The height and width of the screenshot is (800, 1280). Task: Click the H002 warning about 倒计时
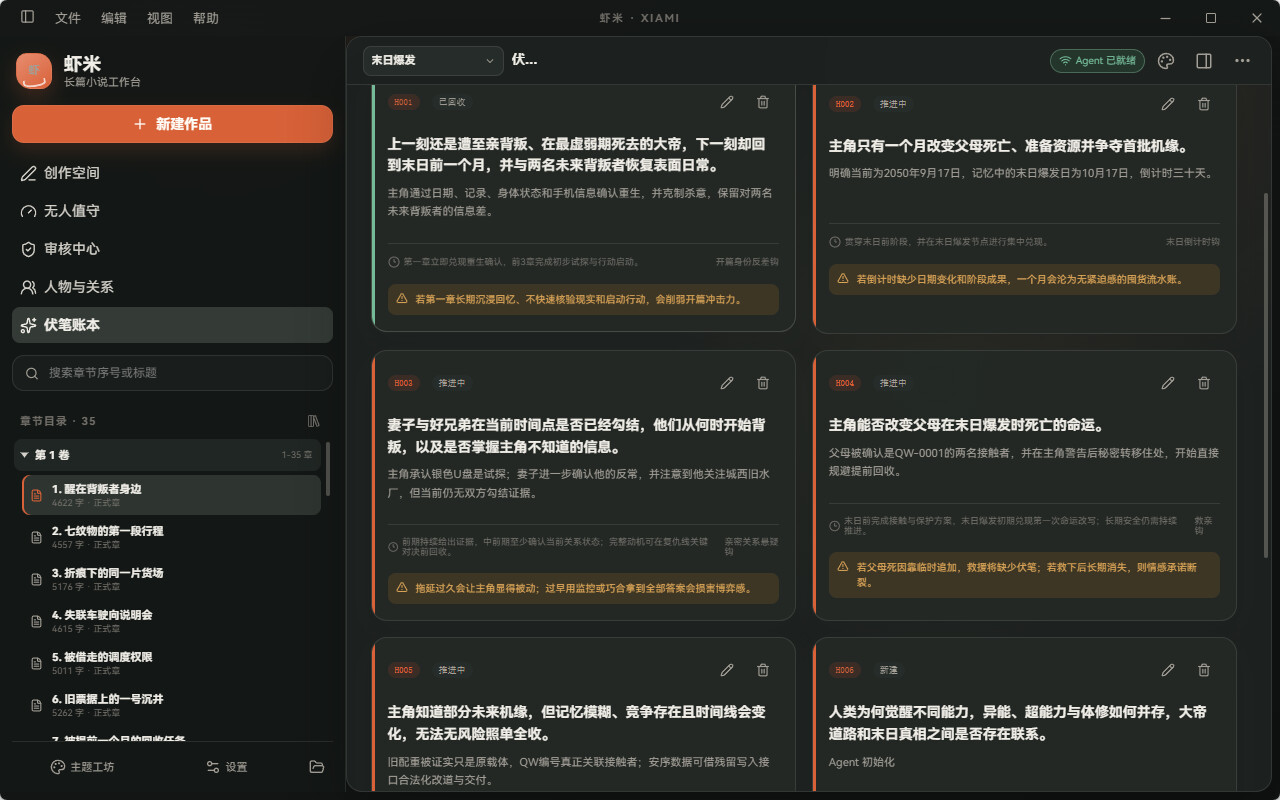pos(1024,279)
